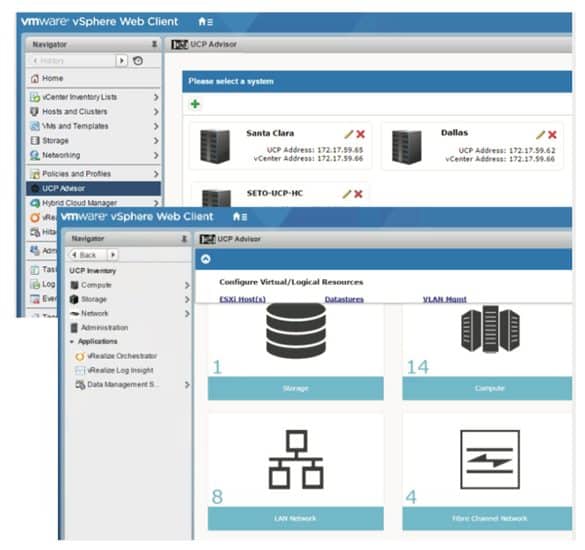
Task: Click the LAN network topology icon
Action: (x=296, y=460)
